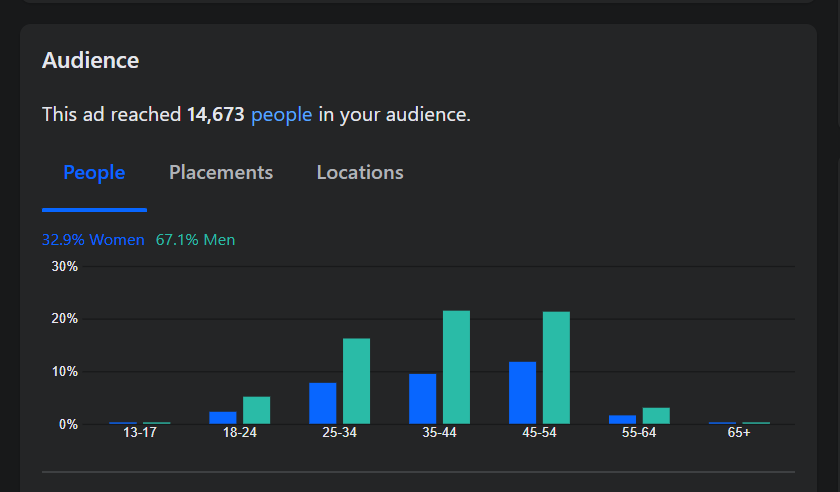Click the blue 'people' link
Viewport: 840px width, 492px height.
click(281, 115)
